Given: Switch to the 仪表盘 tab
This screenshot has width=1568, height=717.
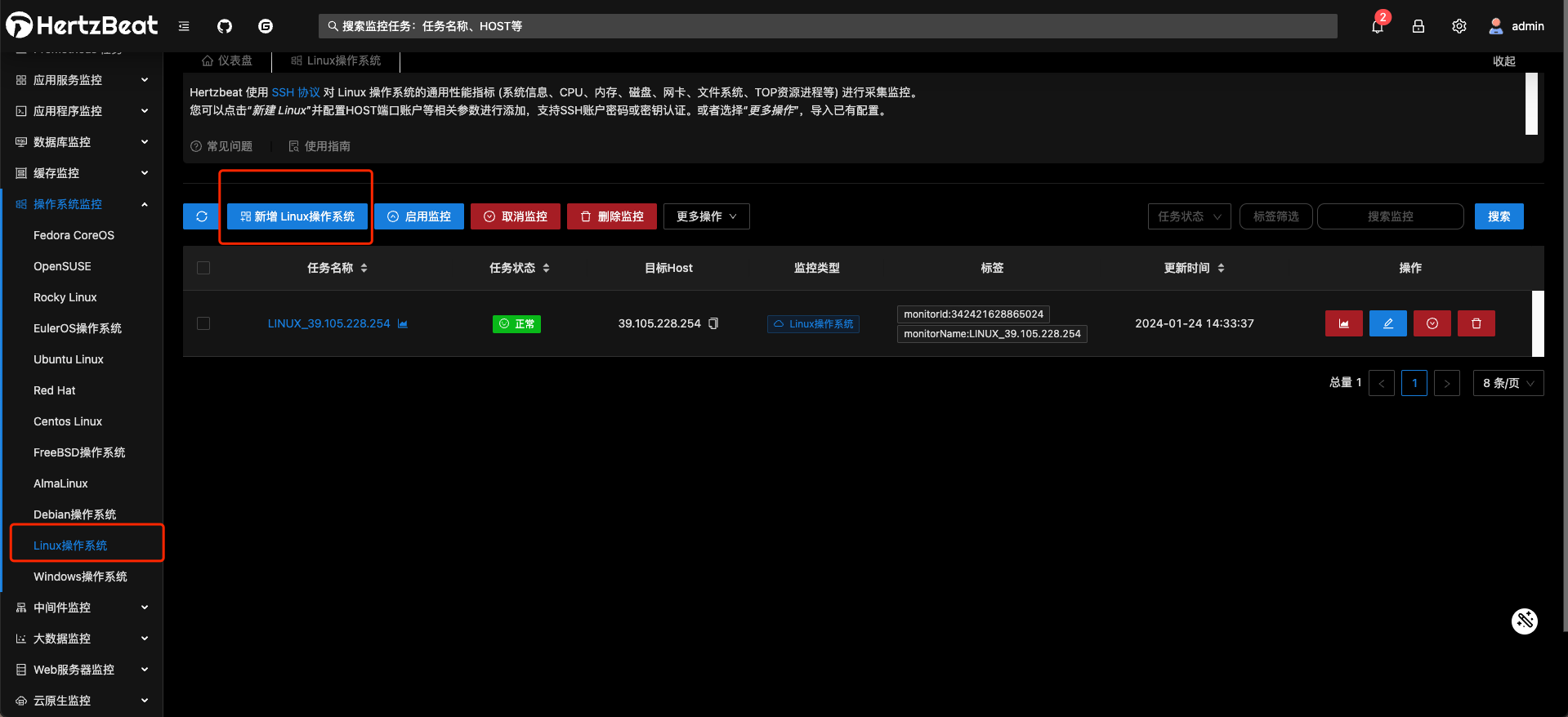Looking at the screenshot, I should tap(227, 60).
